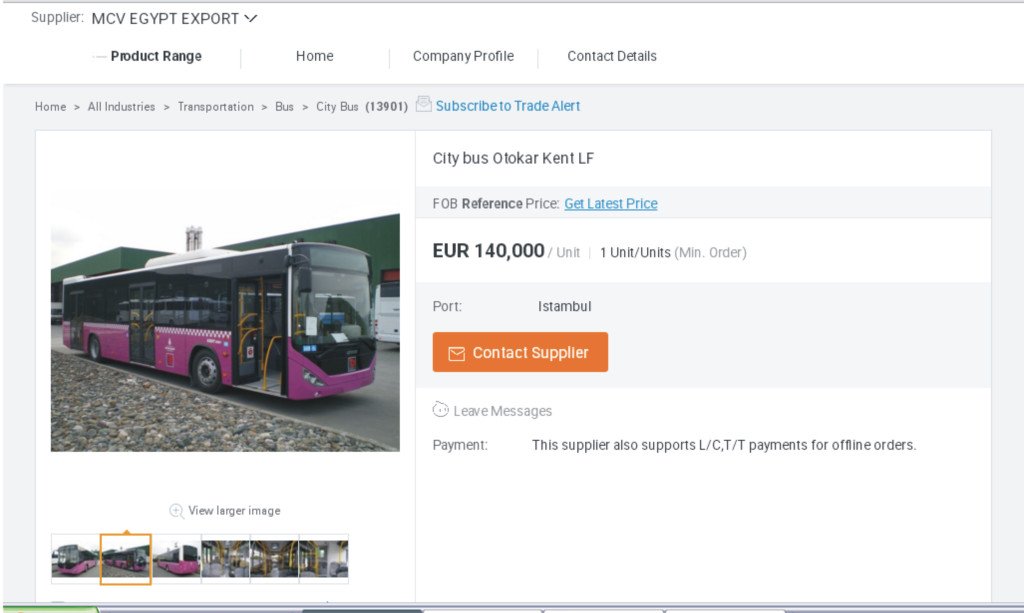1024x613 pixels.
Task: Open the Transportation breadcrumb link
Action: click(x=215, y=107)
